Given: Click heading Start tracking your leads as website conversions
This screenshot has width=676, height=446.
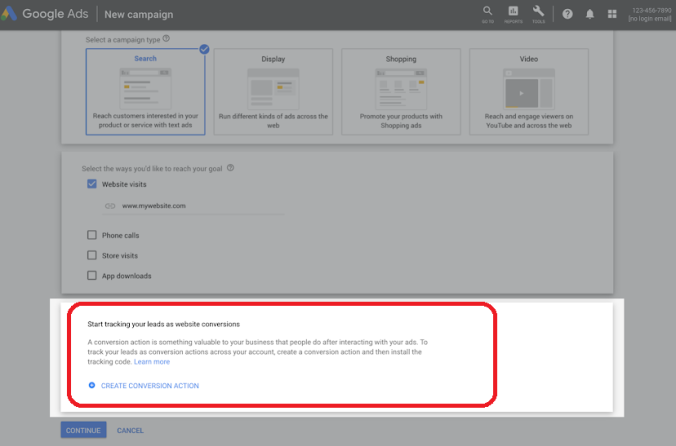Looking at the screenshot, I should (x=163, y=324).
